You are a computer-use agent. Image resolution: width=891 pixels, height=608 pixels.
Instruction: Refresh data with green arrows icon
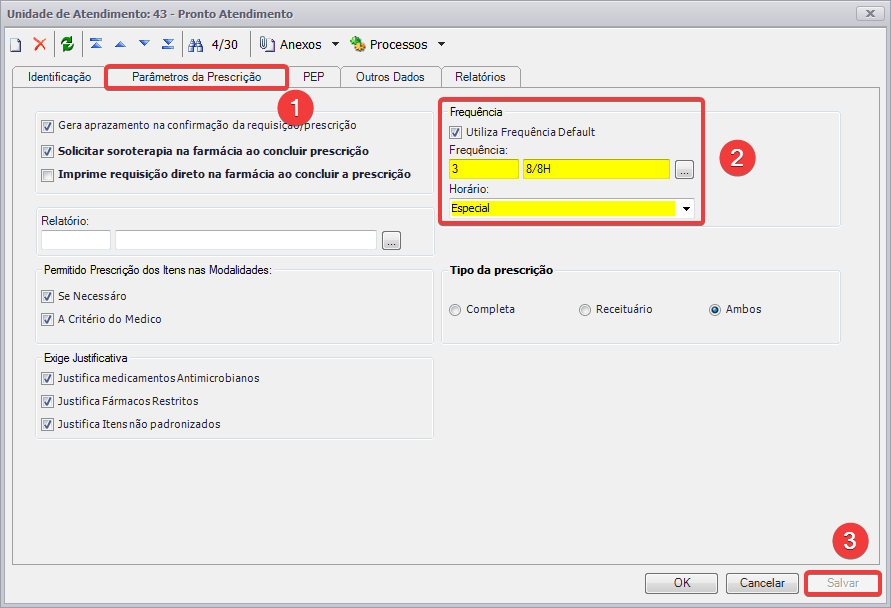68,44
